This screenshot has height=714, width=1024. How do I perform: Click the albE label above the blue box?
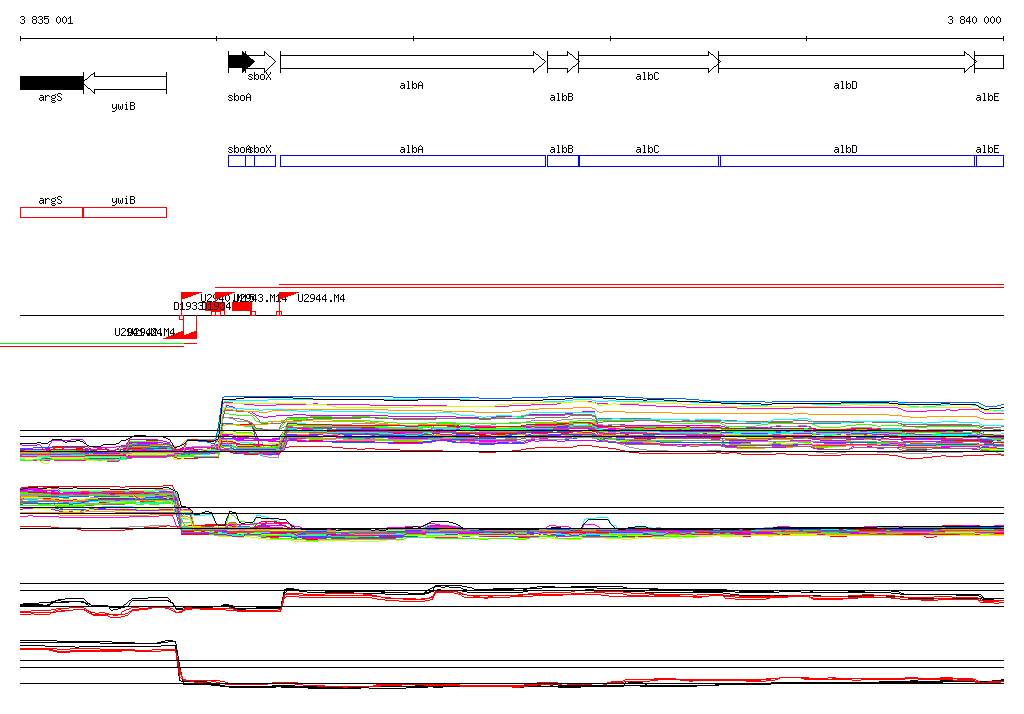pyautogui.click(x=987, y=150)
